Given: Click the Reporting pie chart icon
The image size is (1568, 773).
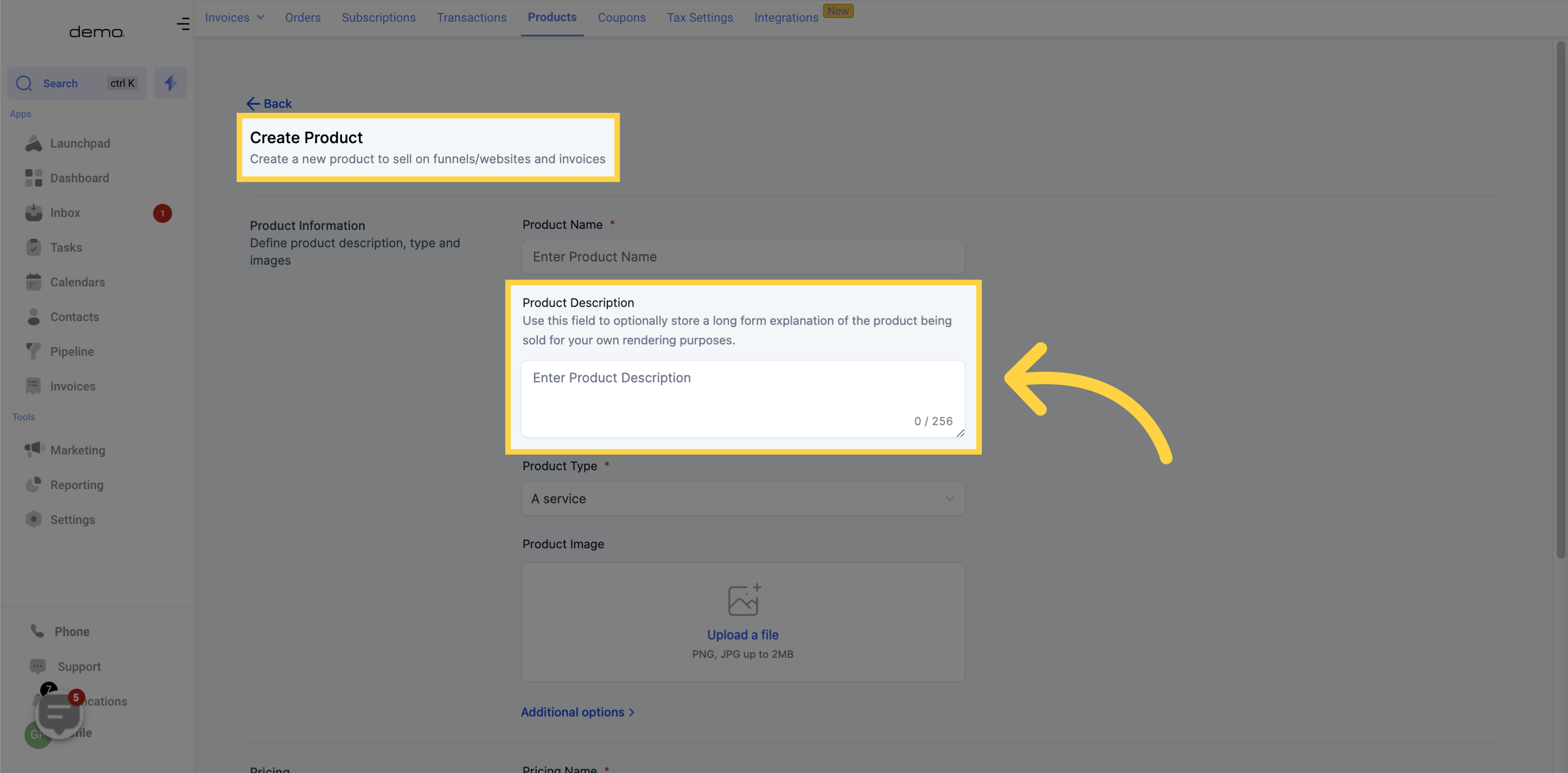Looking at the screenshot, I should point(34,485).
